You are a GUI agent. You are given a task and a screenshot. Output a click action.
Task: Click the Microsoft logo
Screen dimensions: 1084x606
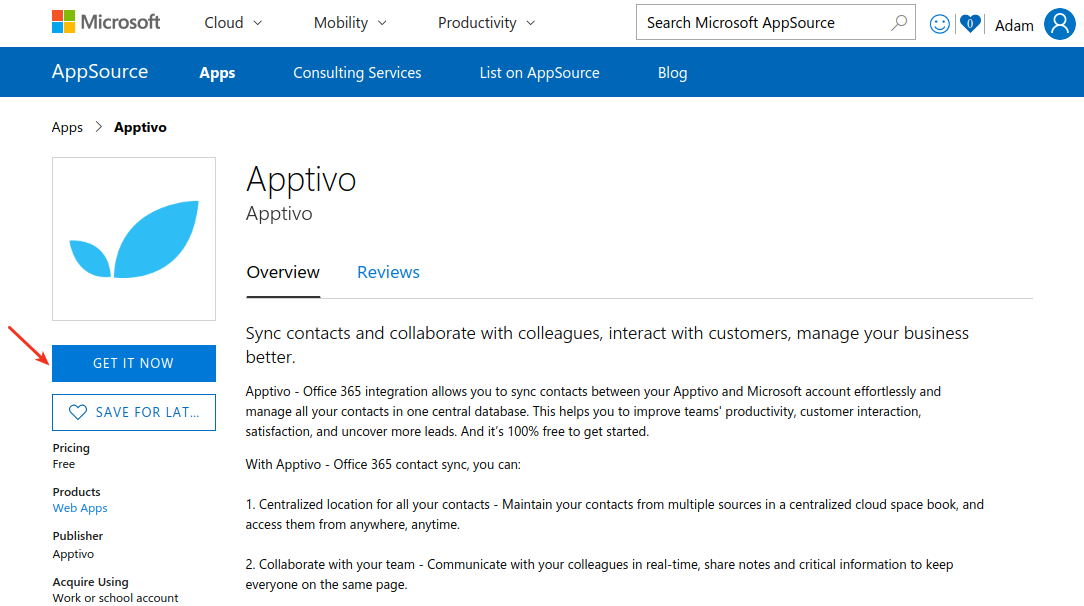[106, 22]
